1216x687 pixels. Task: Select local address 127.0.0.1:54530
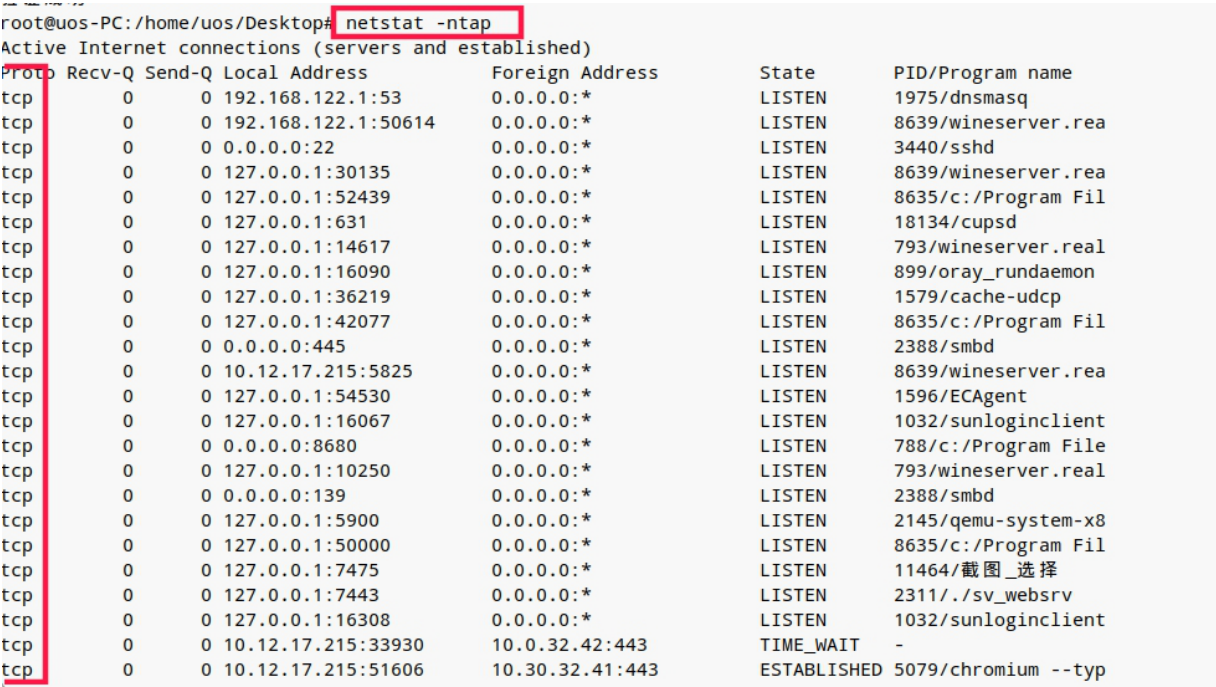pyautogui.click(x=307, y=397)
